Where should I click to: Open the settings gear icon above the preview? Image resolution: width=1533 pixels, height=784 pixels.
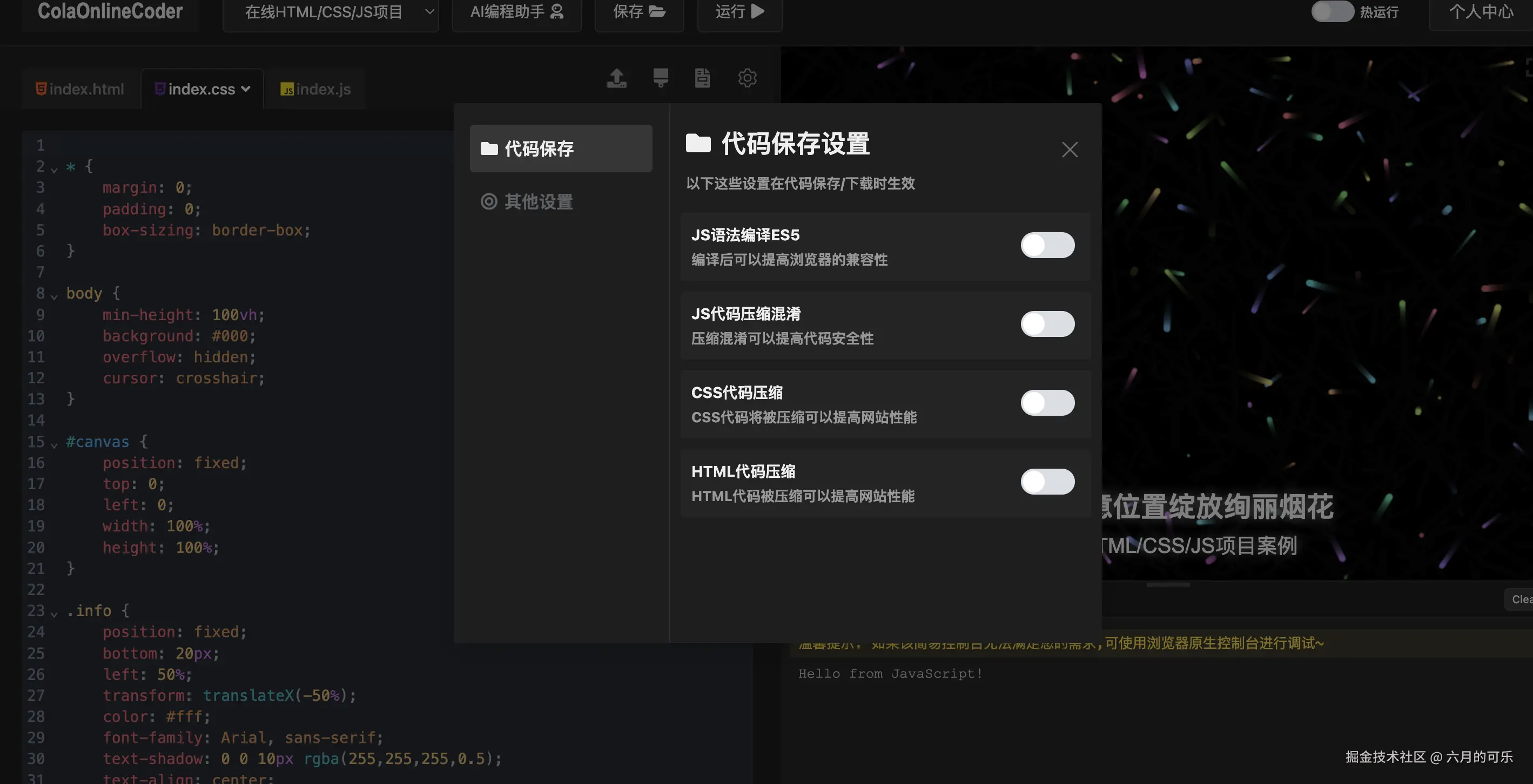747,78
